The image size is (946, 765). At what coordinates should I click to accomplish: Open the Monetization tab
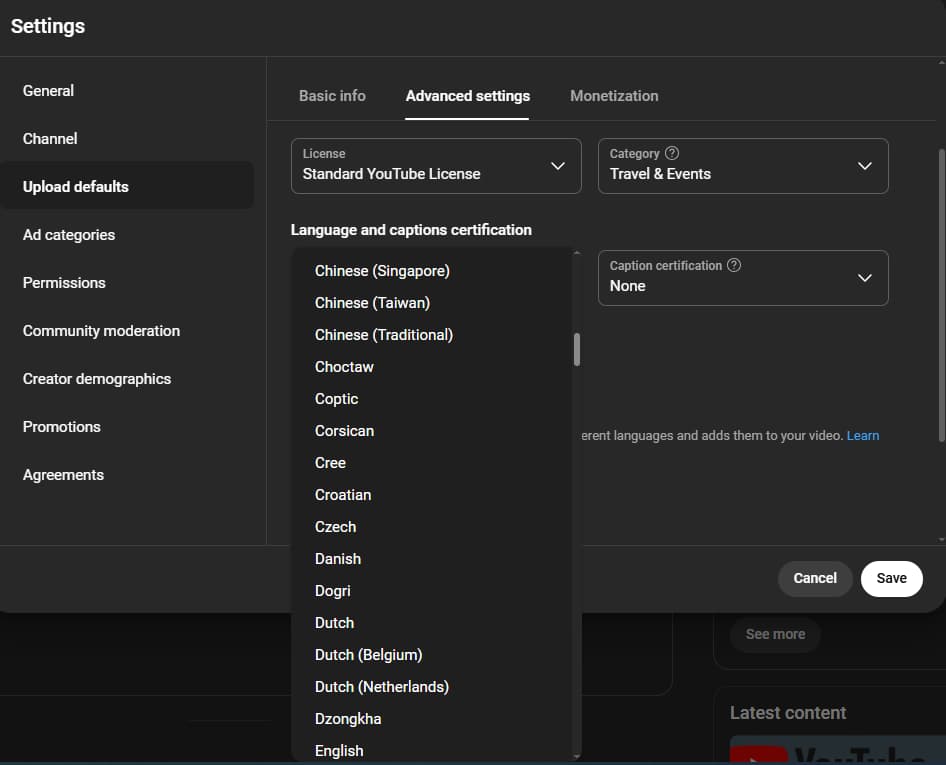614,96
